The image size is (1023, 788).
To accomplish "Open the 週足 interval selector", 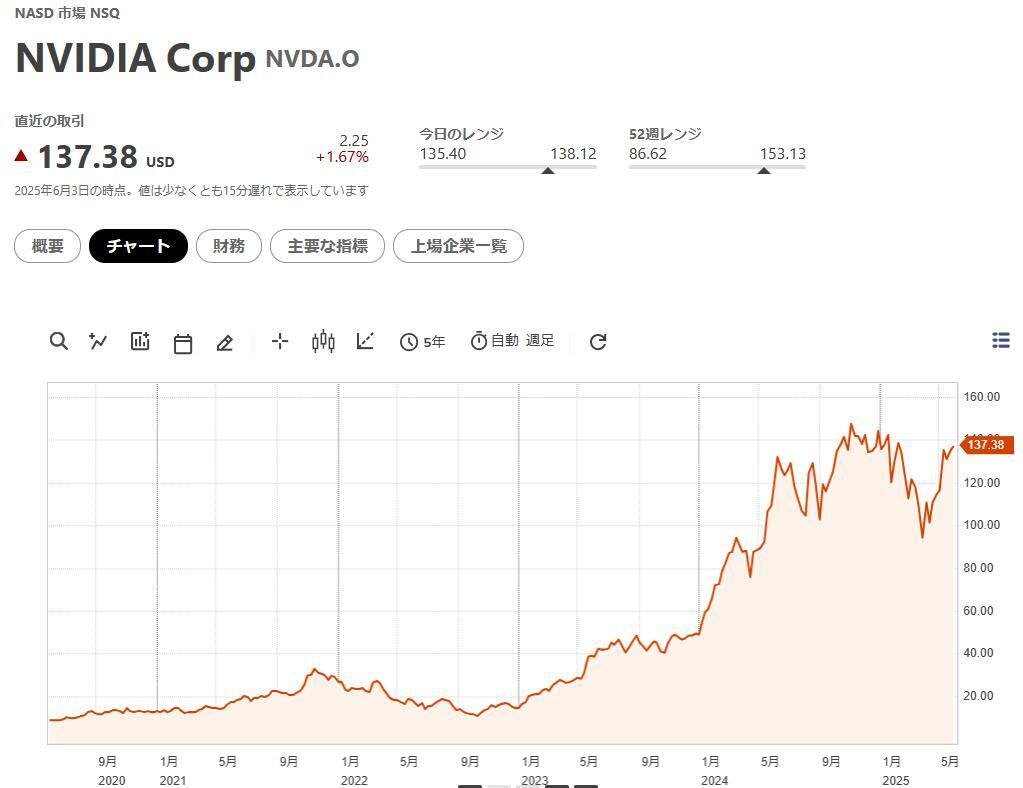I will 540,341.
